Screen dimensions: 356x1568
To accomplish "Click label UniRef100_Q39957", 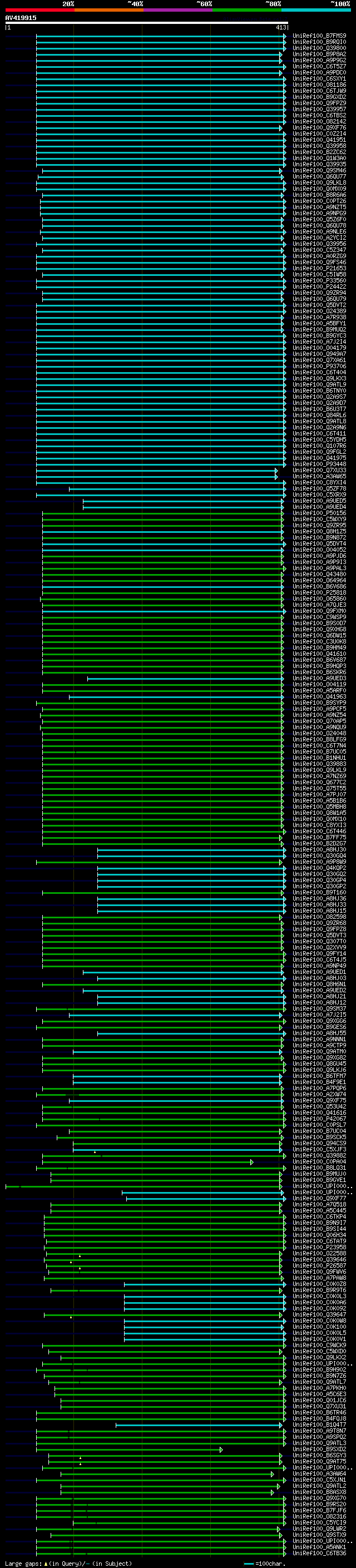I will pyautogui.click(x=319, y=109).
